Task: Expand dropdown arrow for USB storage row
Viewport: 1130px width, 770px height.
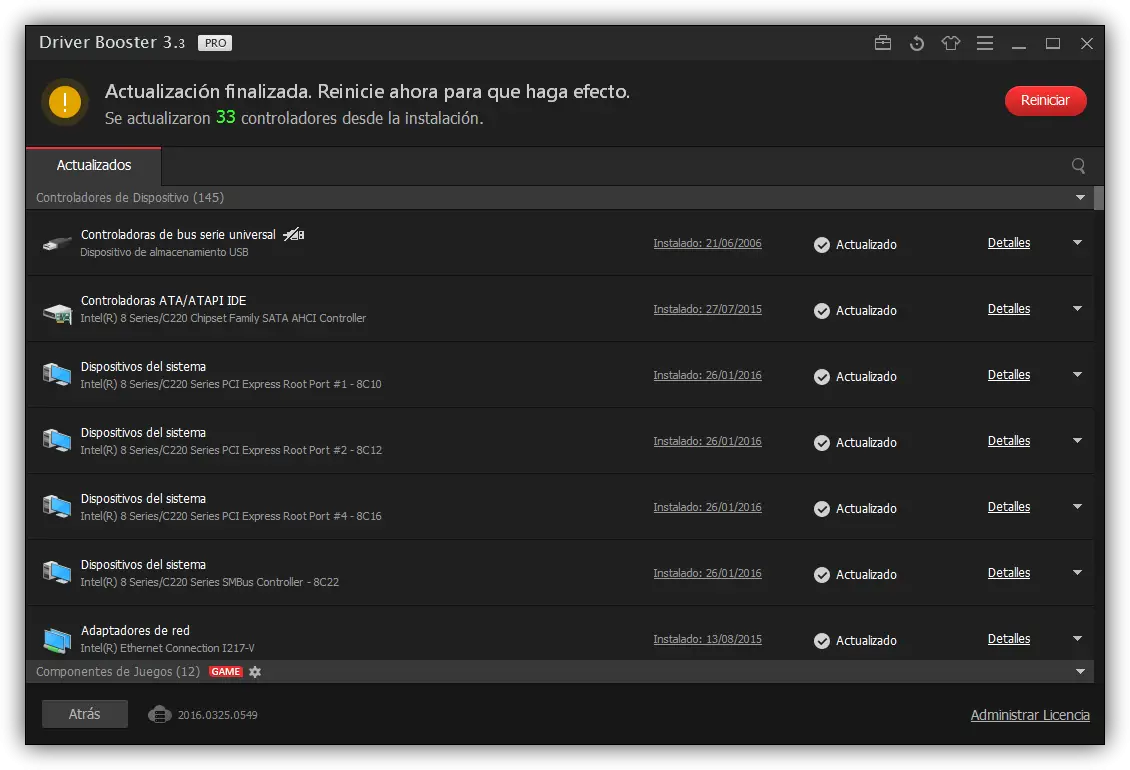Action: [1077, 243]
